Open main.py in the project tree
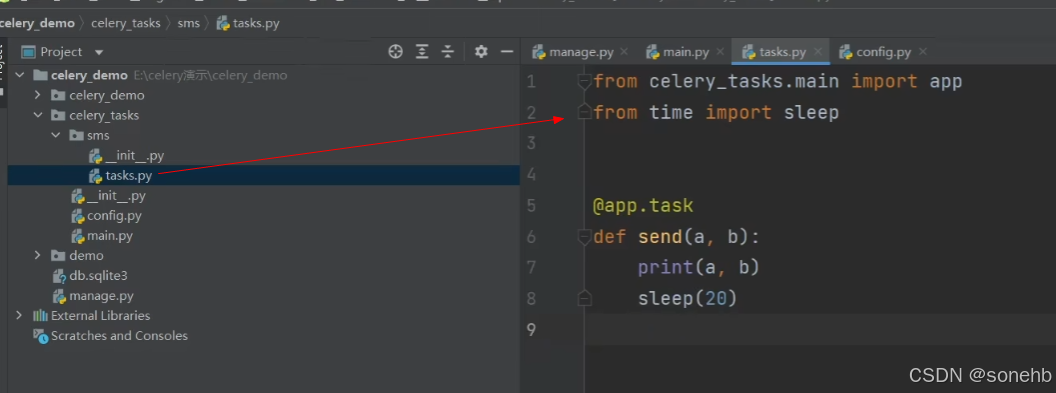This screenshot has height=393, width=1056. pyautogui.click(x=102, y=236)
